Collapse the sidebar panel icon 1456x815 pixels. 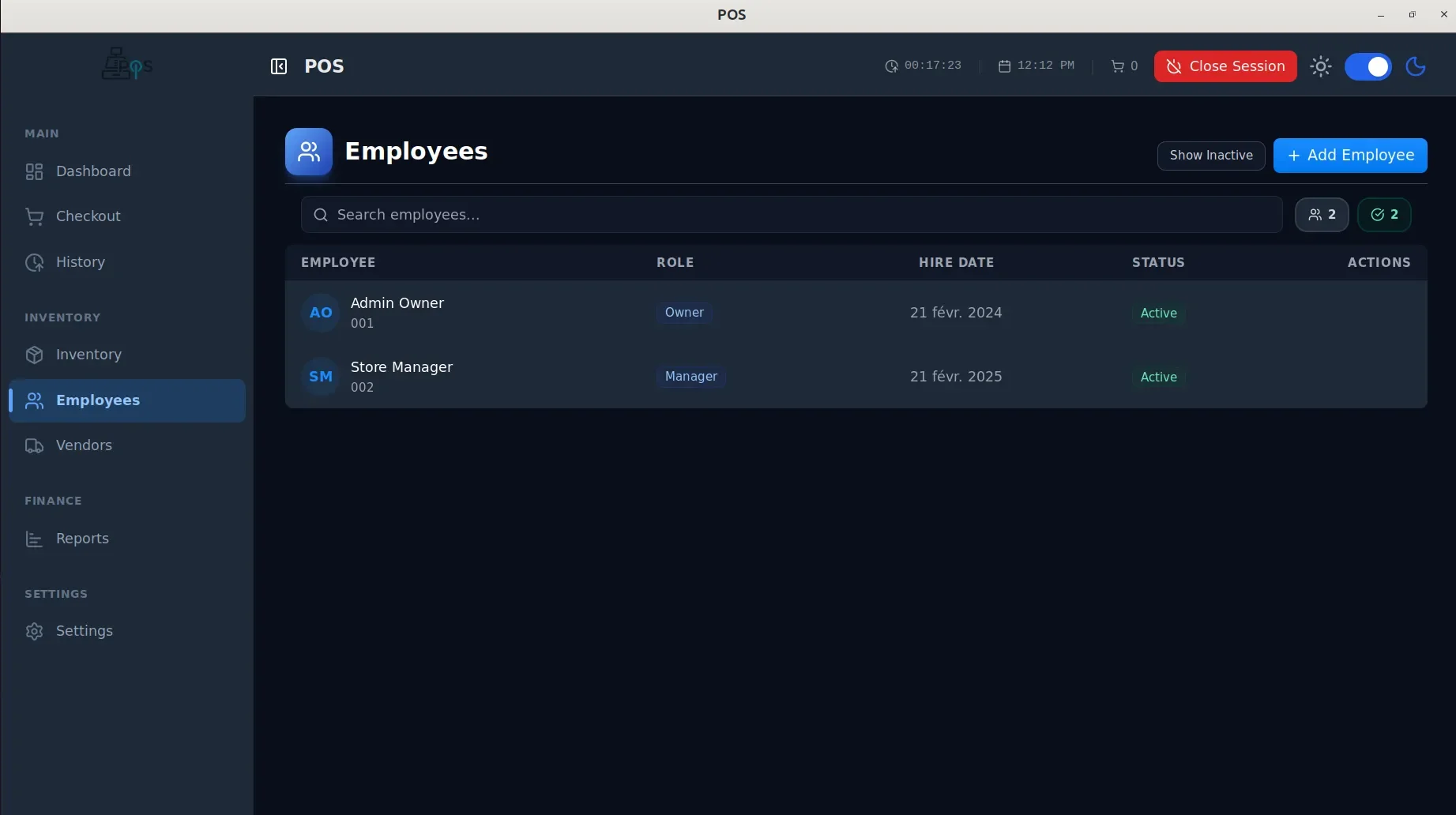[x=279, y=66]
